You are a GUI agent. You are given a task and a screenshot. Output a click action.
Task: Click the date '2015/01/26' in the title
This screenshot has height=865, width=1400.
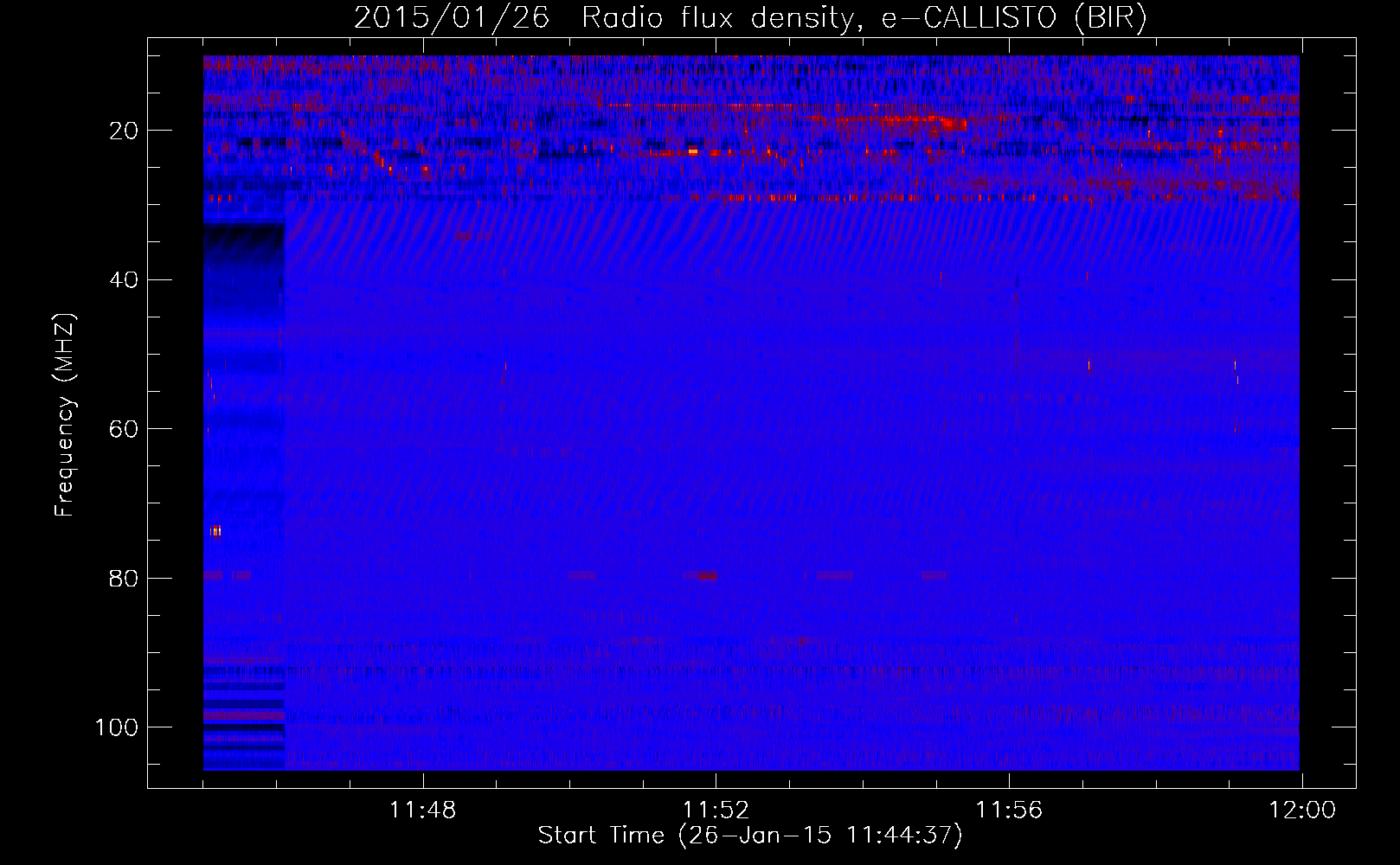452,17
